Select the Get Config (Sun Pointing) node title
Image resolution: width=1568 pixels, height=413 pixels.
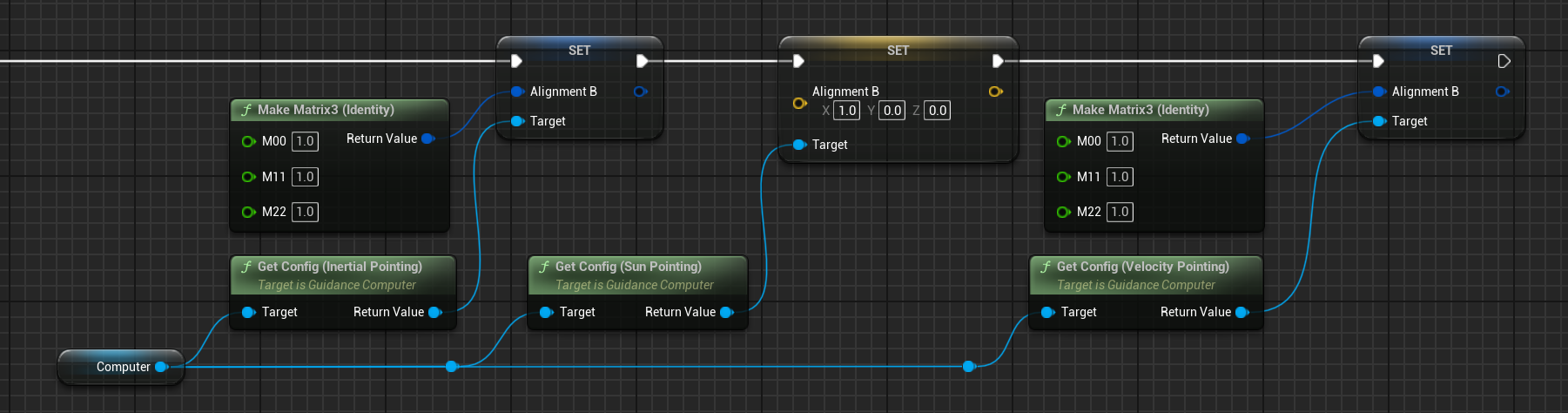(x=628, y=267)
